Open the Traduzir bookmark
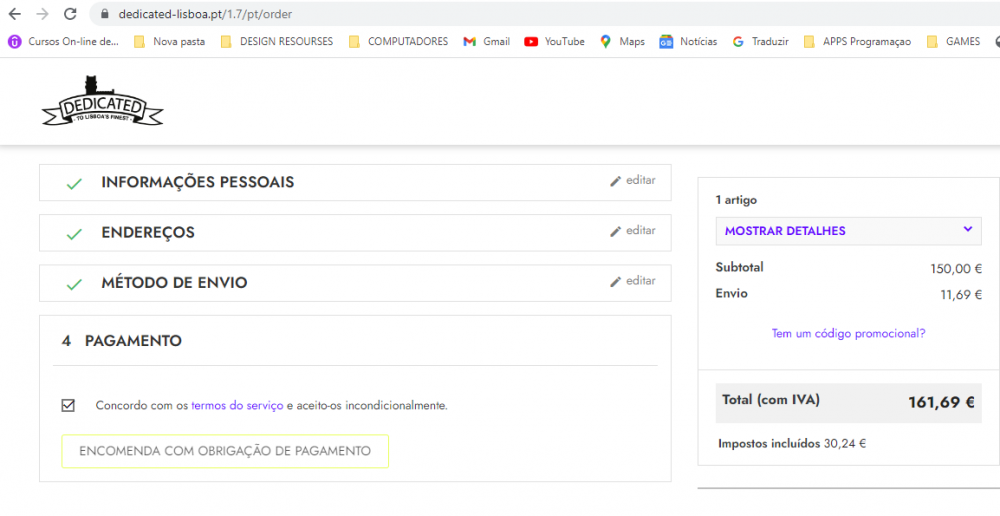This screenshot has width=1000, height=516. tap(760, 41)
